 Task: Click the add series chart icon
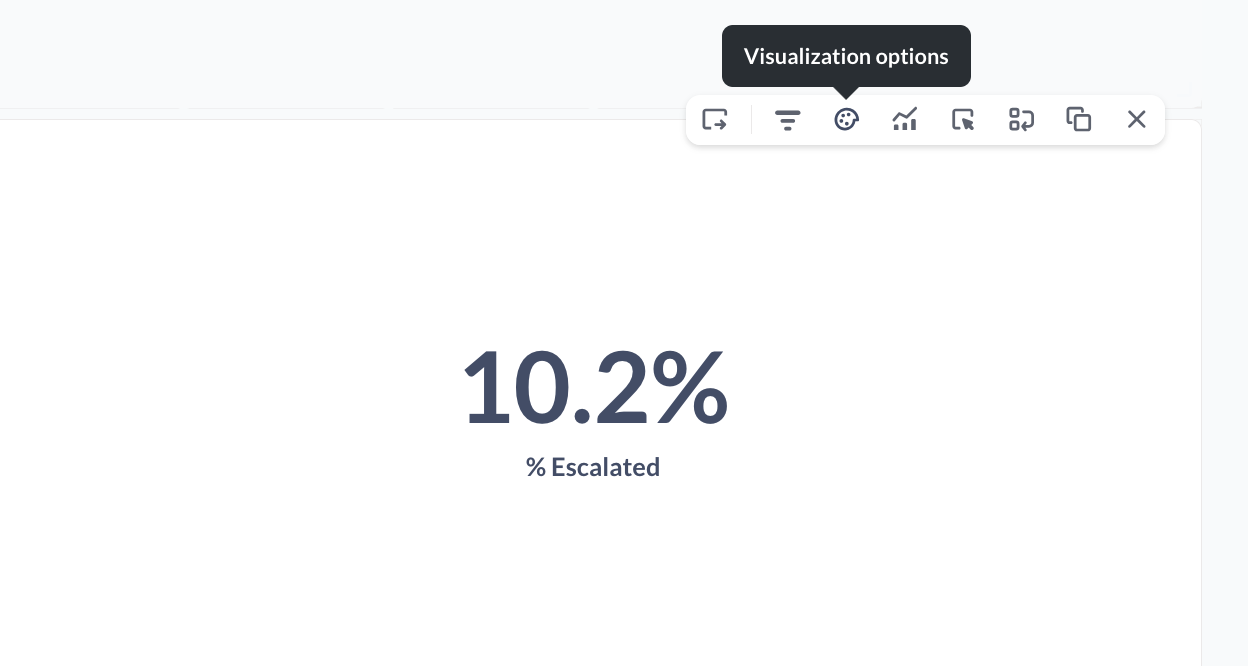coord(904,120)
